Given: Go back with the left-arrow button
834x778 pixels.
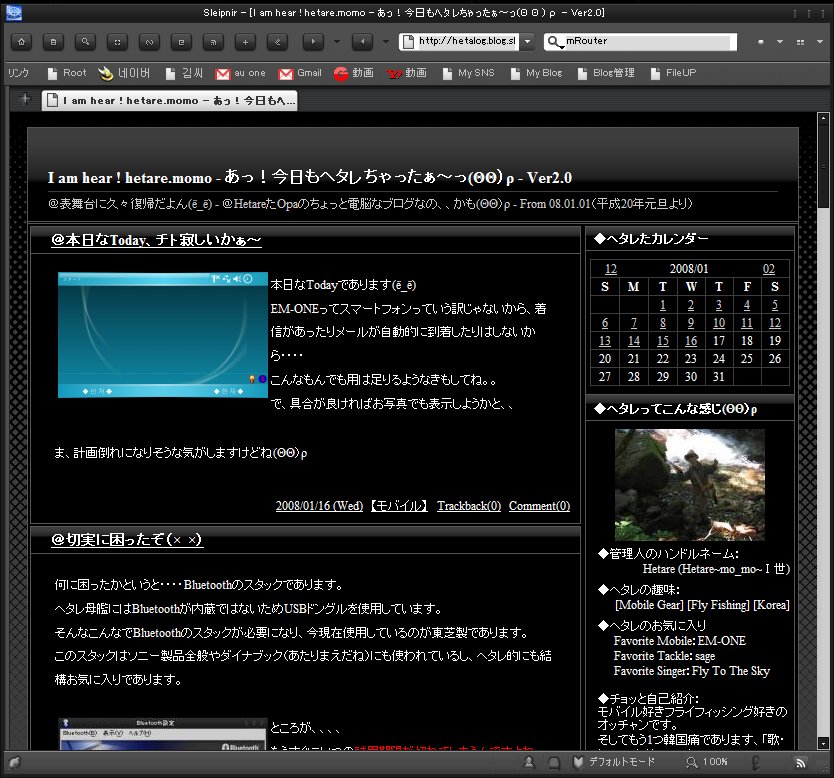Looking at the screenshot, I should 362,41.
